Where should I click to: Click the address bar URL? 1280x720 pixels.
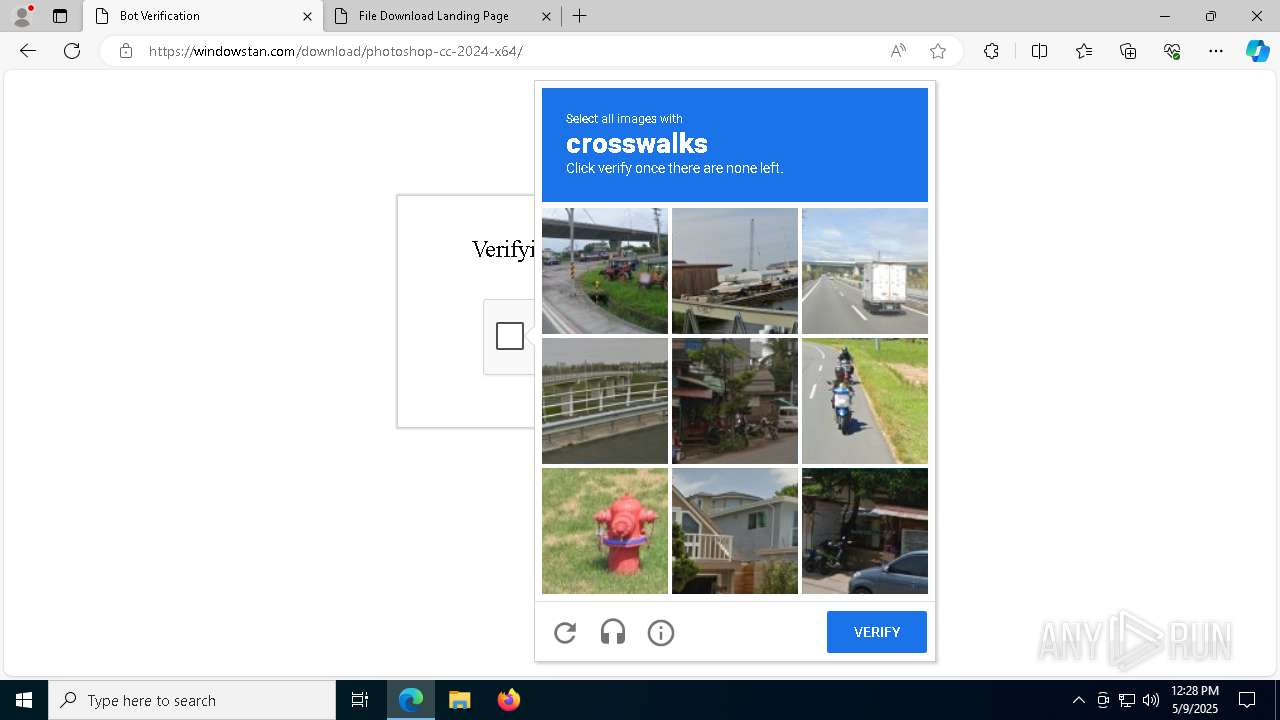click(x=336, y=51)
